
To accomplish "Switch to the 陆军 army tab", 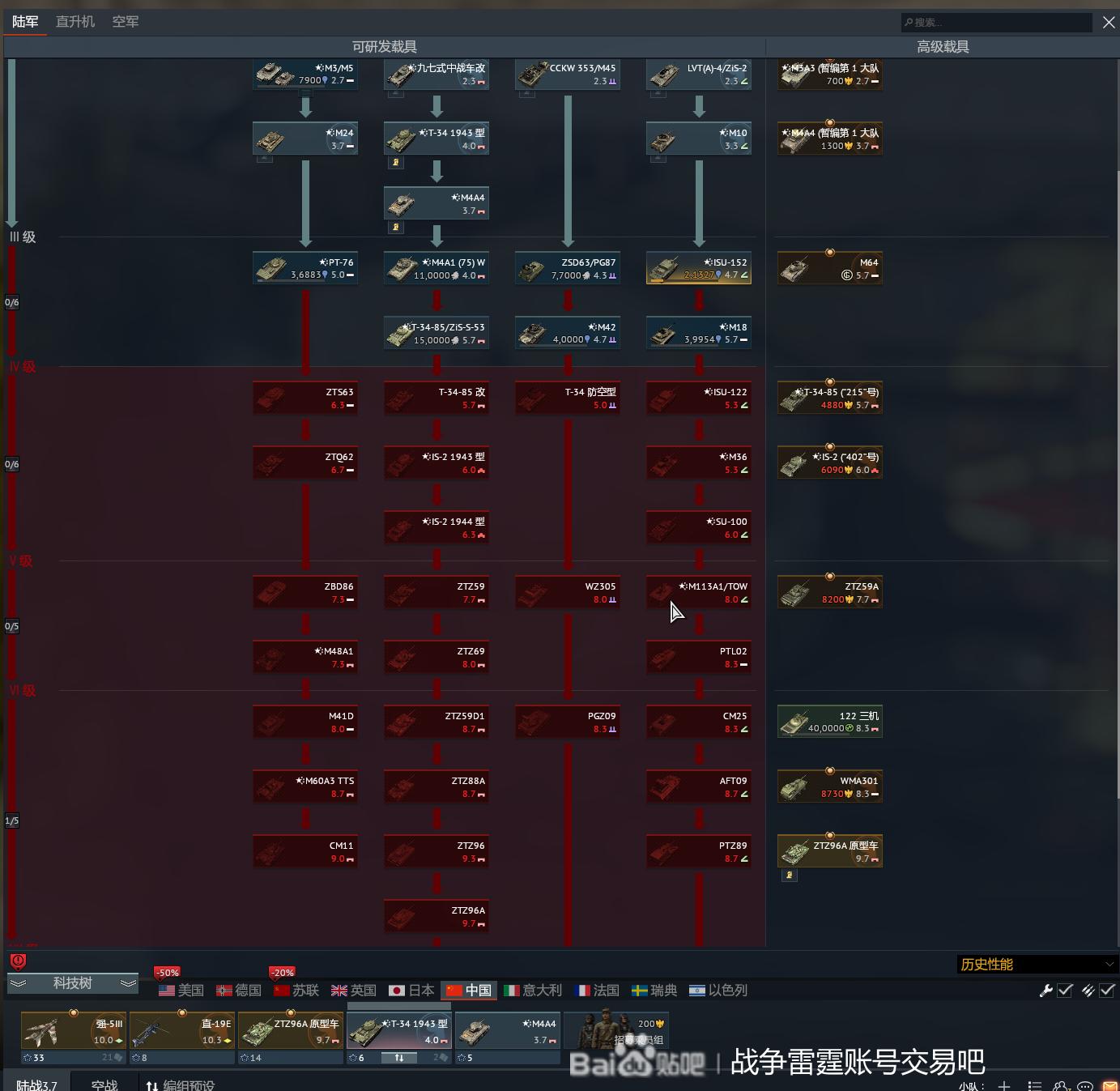I will point(25,22).
